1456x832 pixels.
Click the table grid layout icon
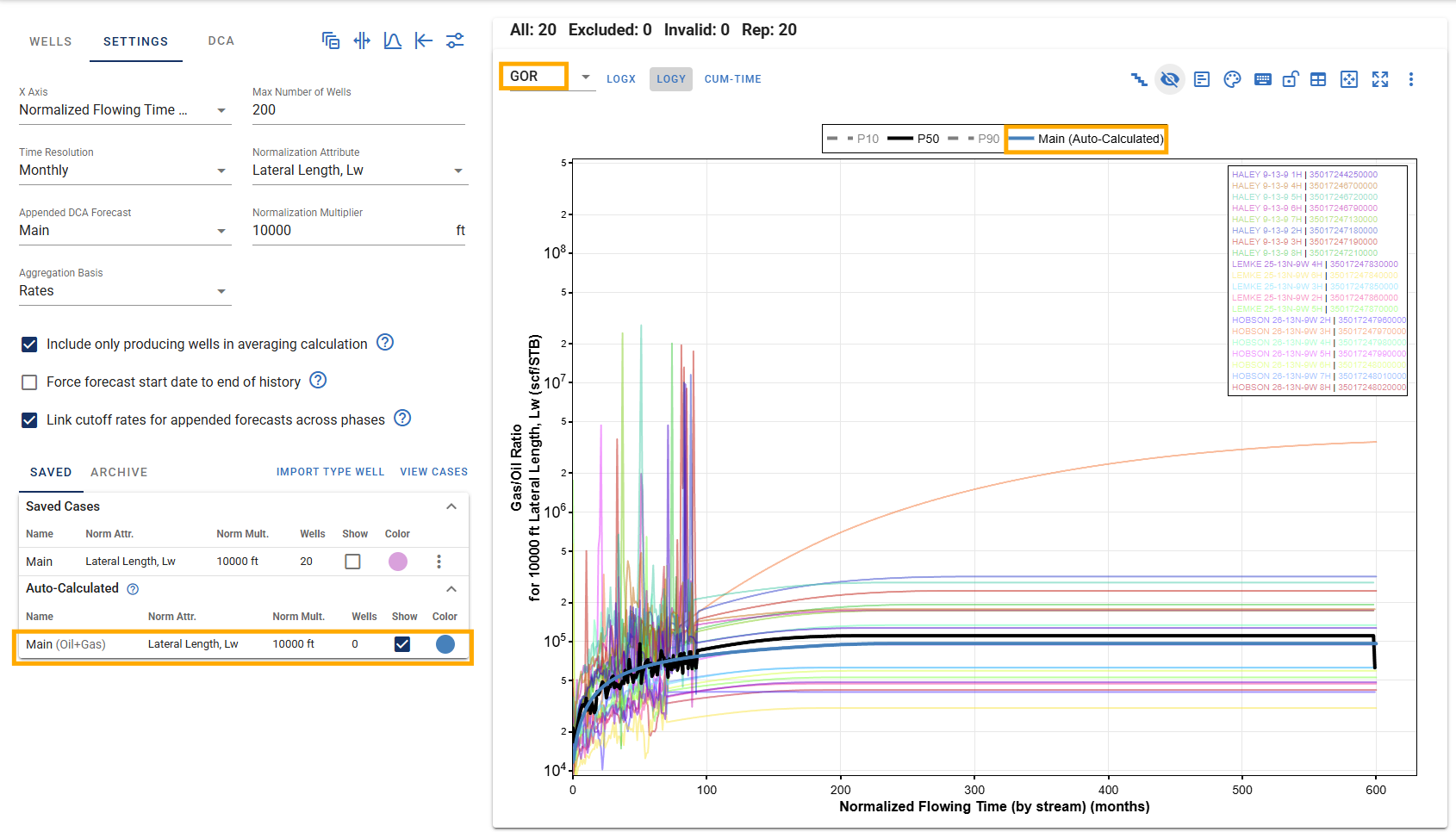(1318, 79)
